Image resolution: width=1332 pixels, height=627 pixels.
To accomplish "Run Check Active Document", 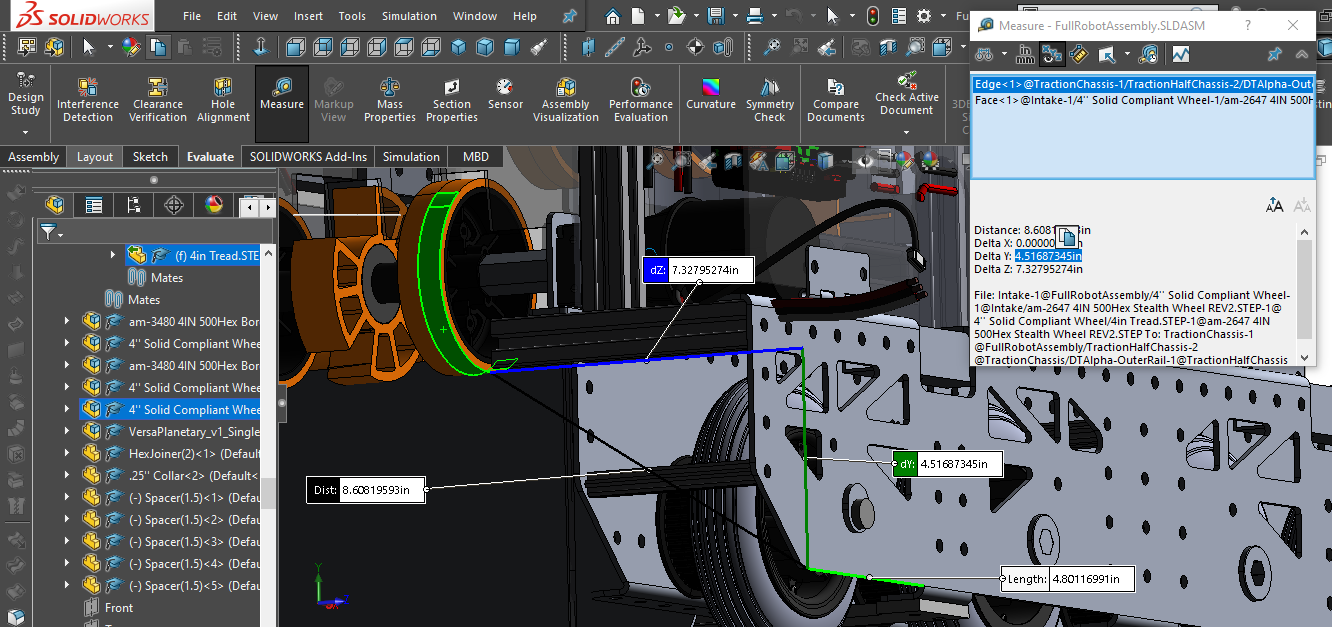I will (907, 95).
